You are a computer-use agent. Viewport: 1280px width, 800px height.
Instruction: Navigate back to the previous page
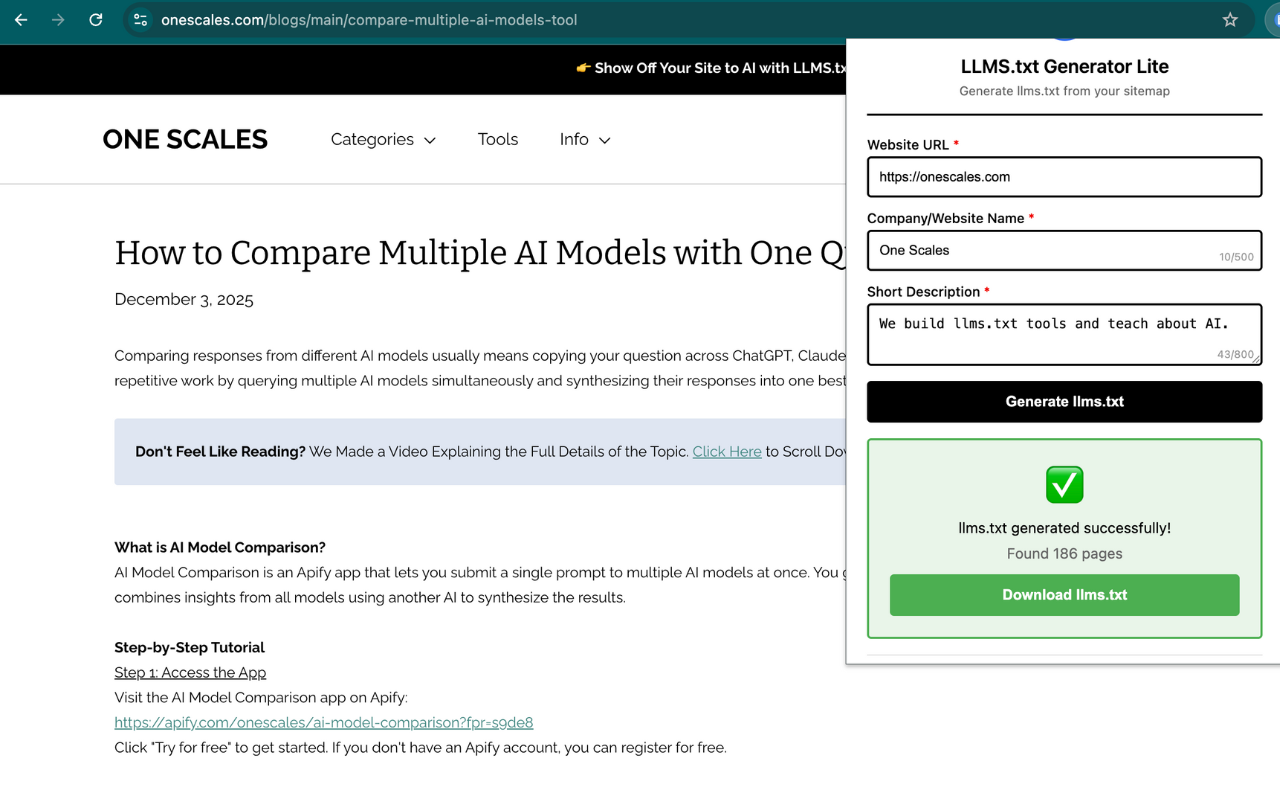[x=20, y=20]
